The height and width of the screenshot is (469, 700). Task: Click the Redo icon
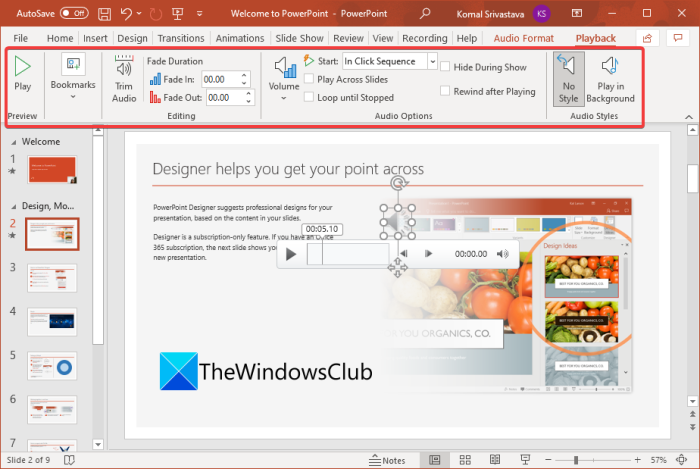(155, 14)
